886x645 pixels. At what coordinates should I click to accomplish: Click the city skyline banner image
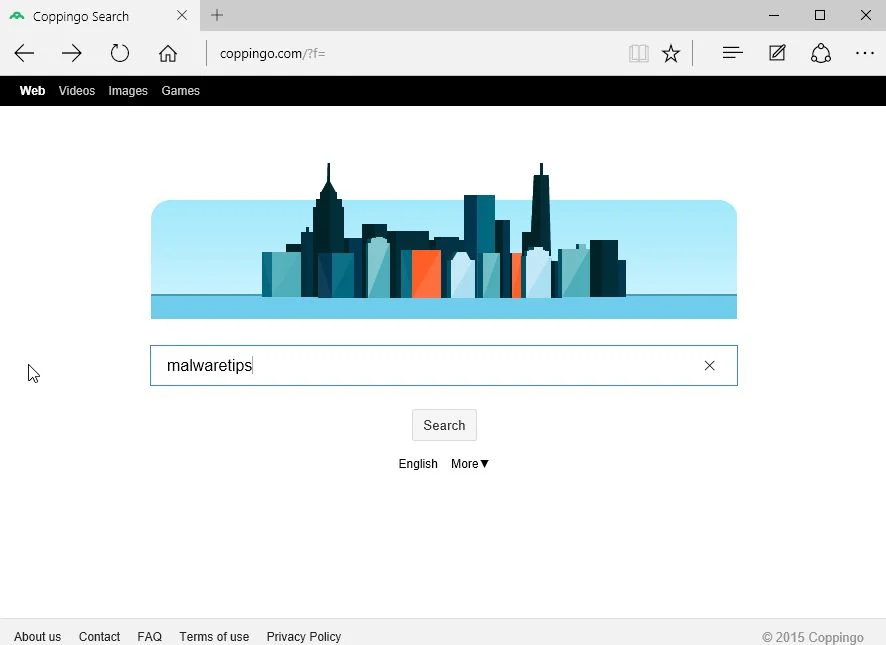(444, 241)
